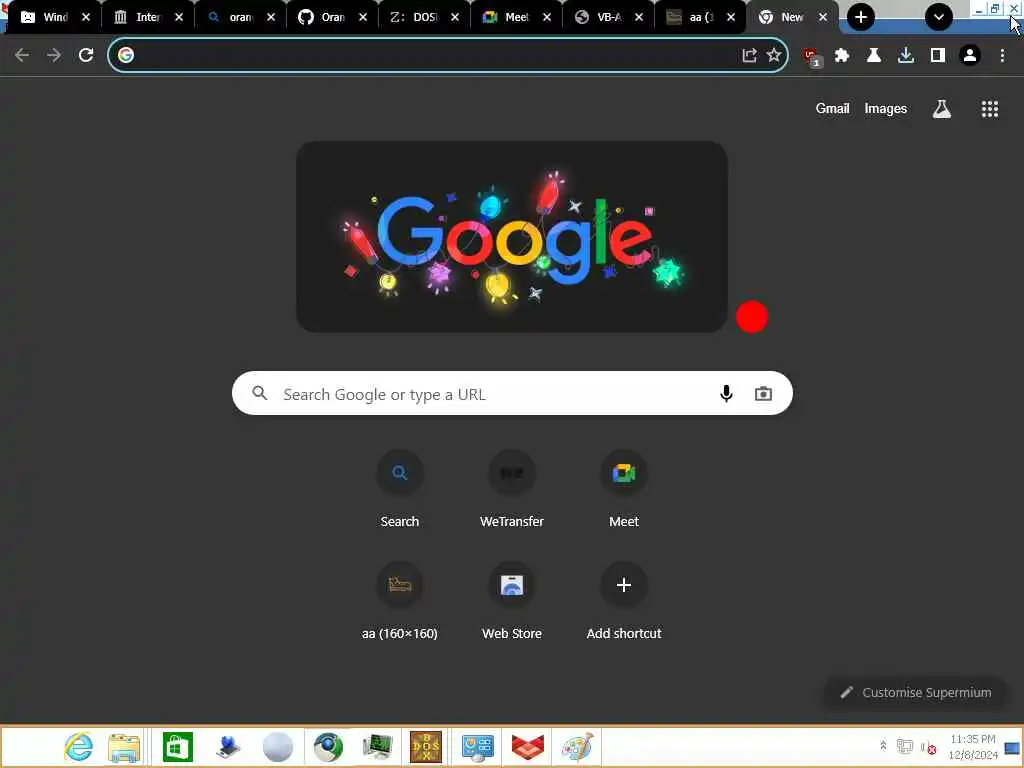The image size is (1024, 768).
Task: Open DOSBox-X from the taskbar
Action: [x=426, y=747]
